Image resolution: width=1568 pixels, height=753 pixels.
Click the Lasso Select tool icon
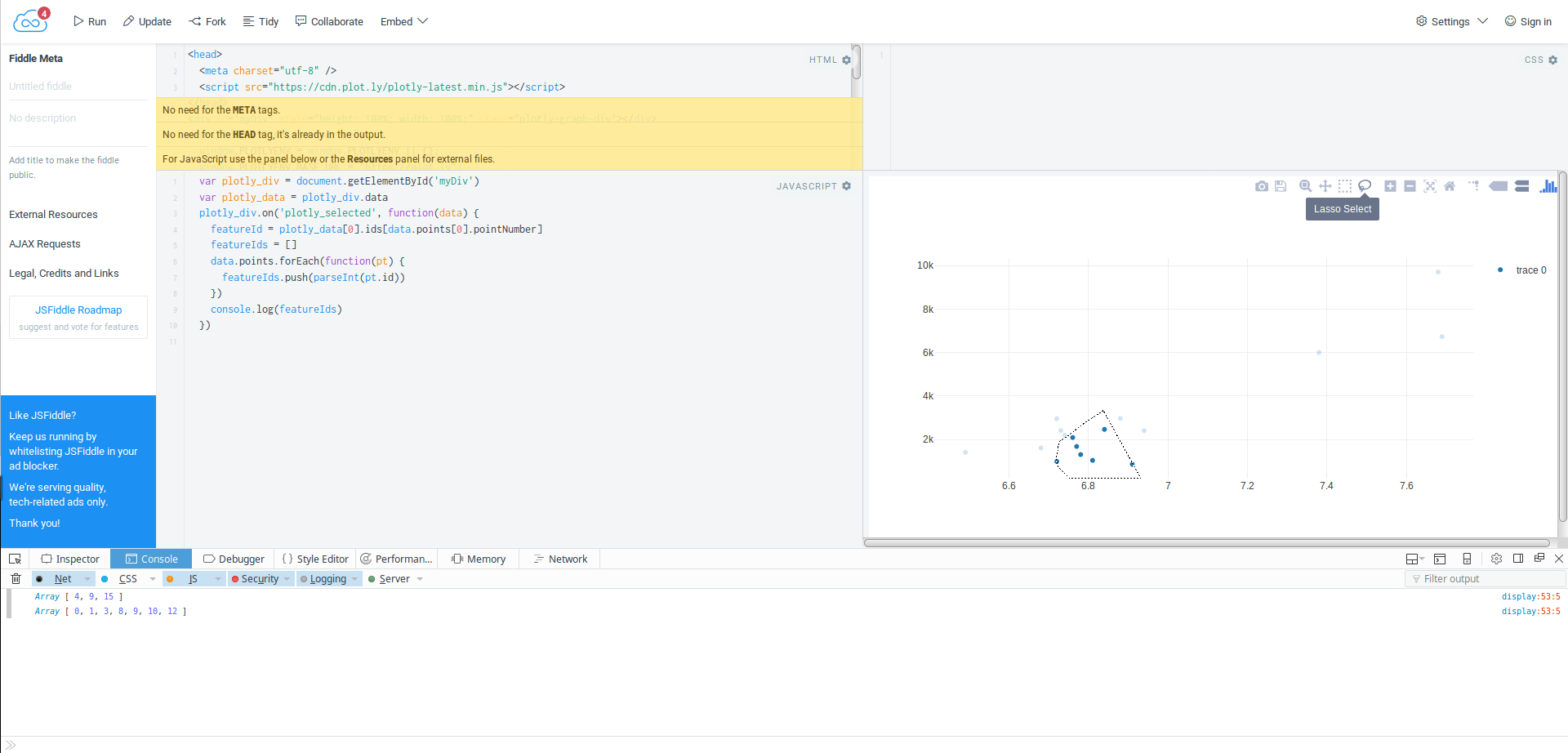coord(1365,186)
